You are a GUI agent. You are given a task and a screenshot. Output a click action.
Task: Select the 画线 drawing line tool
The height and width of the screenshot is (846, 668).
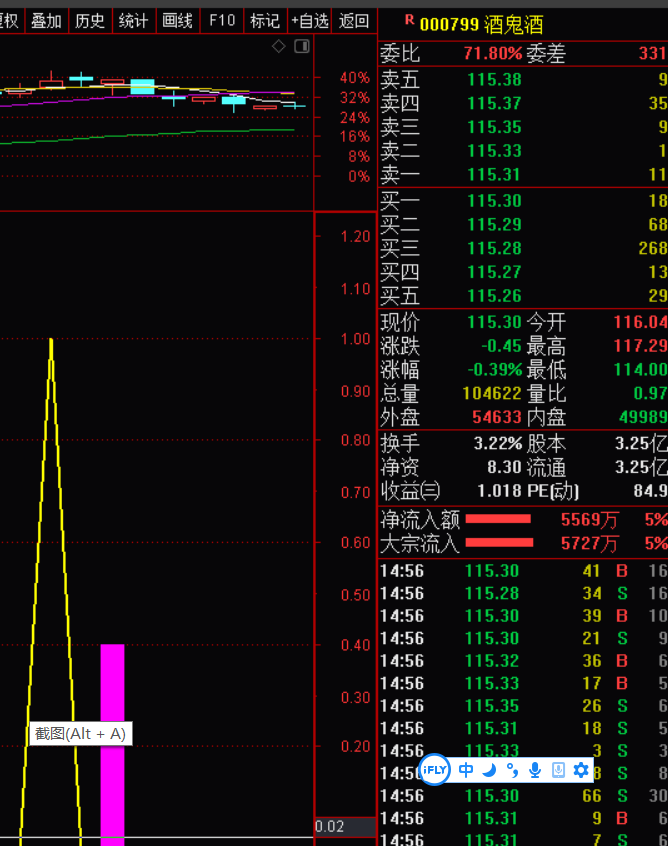point(178,21)
